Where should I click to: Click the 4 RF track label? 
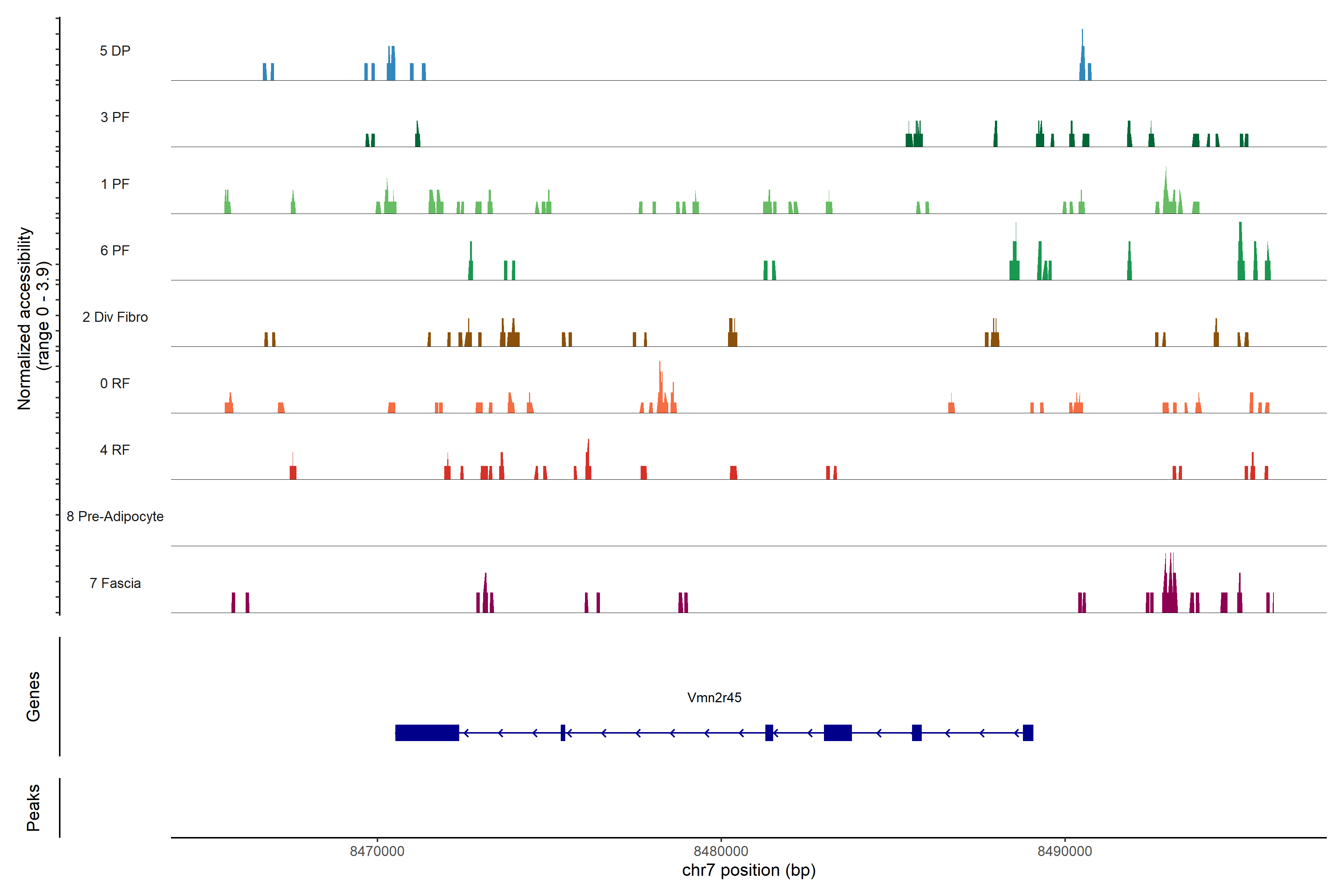[115, 450]
